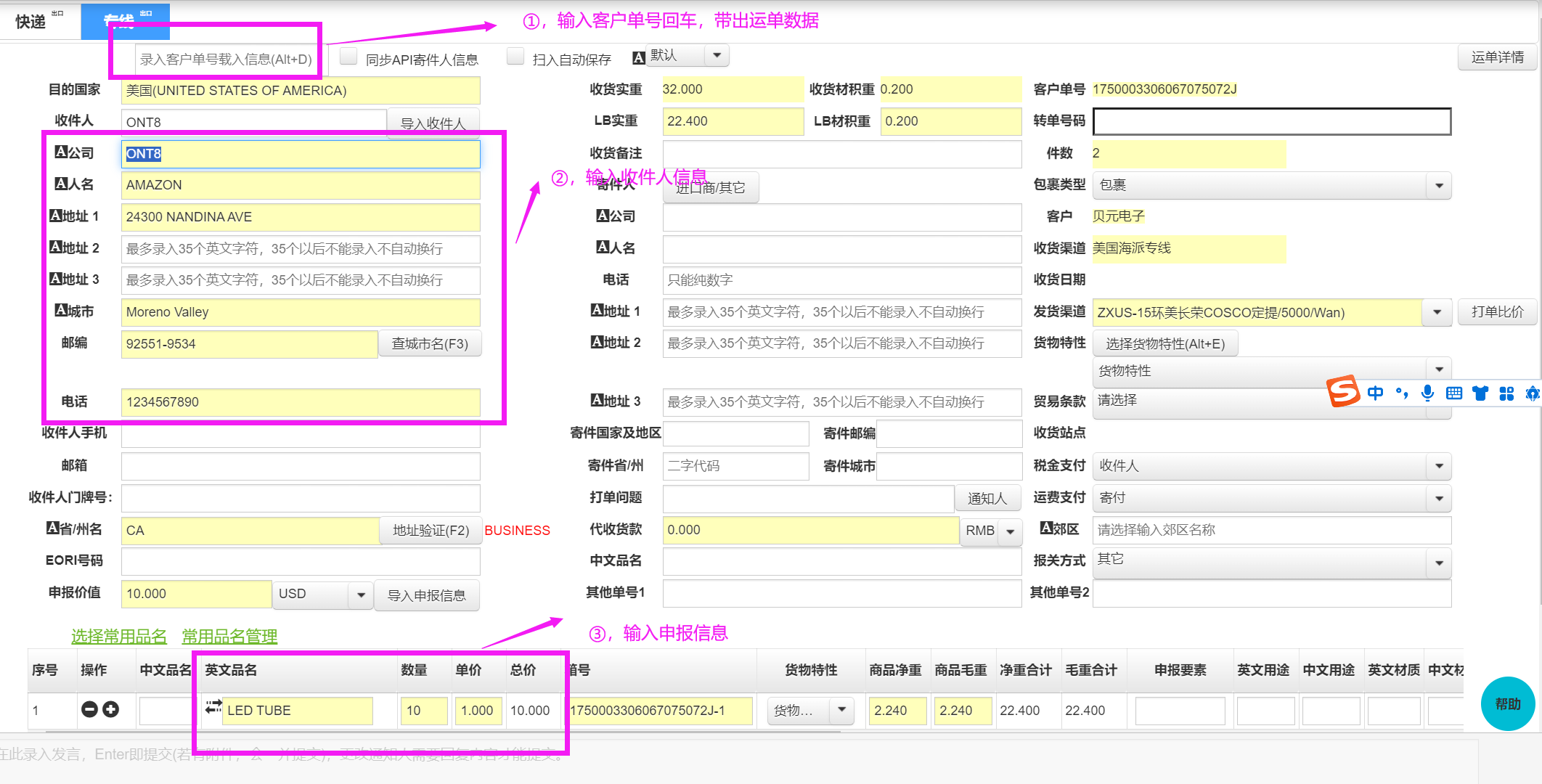Expand the 税金支付 dropdown arrow
Viewport: 1542px width, 784px height.
coord(1438,466)
